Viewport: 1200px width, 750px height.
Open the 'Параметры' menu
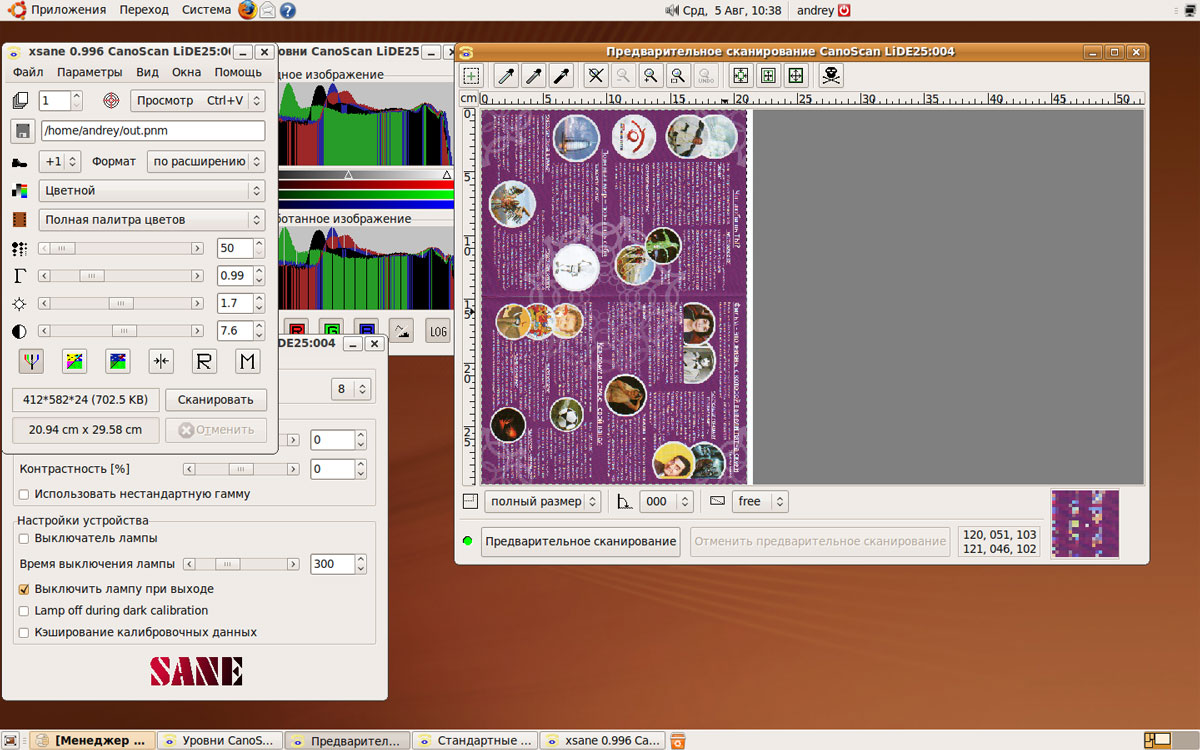[89, 72]
